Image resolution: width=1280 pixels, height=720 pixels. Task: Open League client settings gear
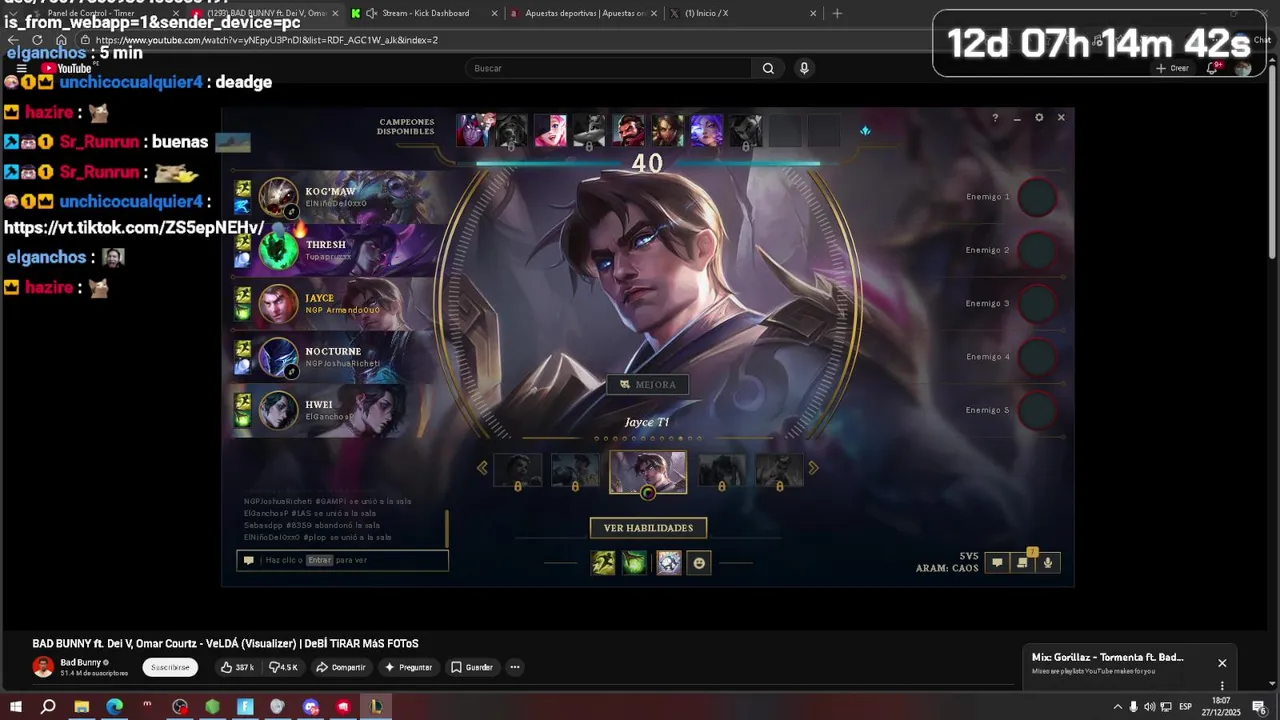pos(1039,118)
